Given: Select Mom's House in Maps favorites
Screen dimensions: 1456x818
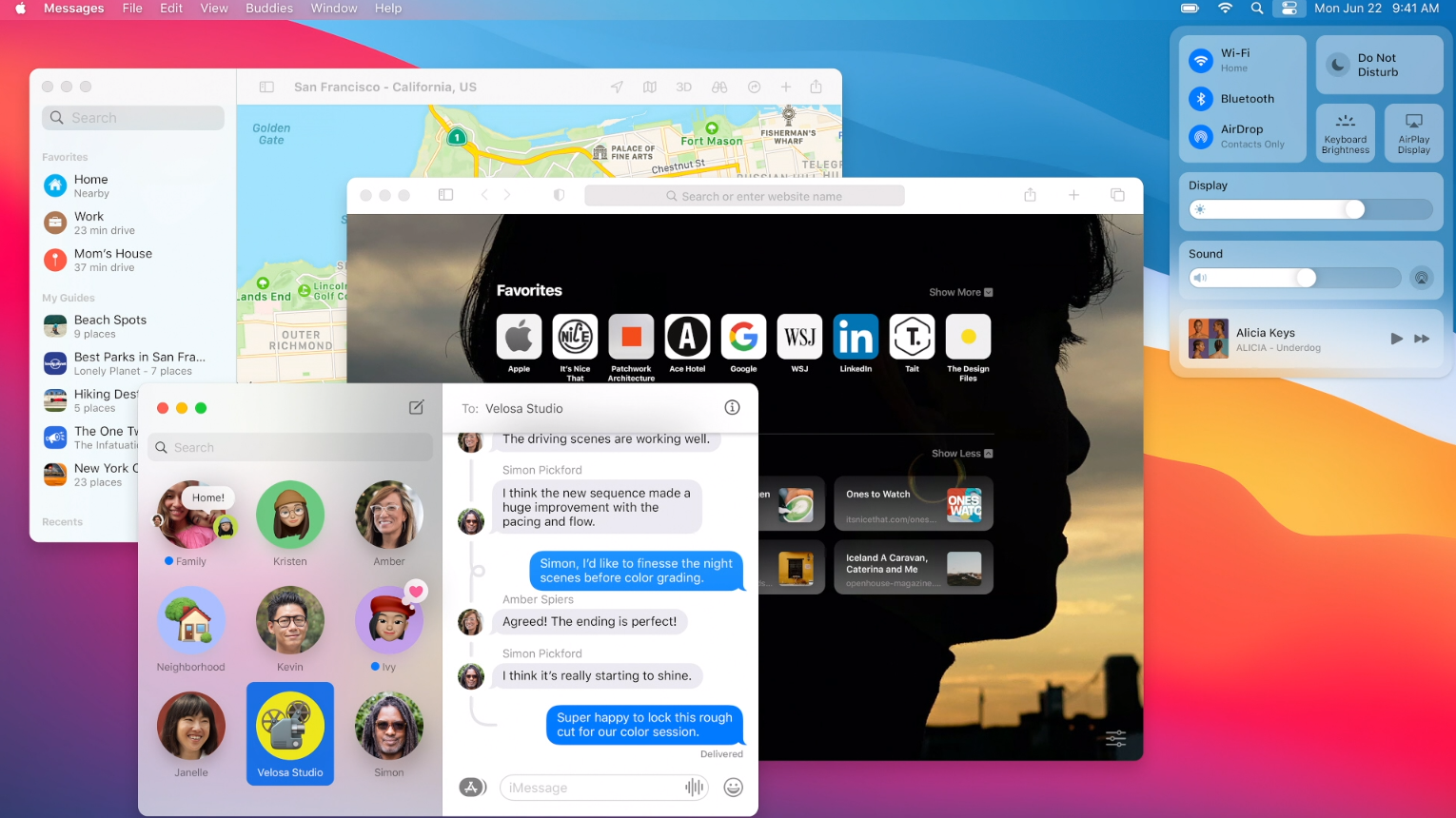Looking at the screenshot, I should tap(112, 260).
